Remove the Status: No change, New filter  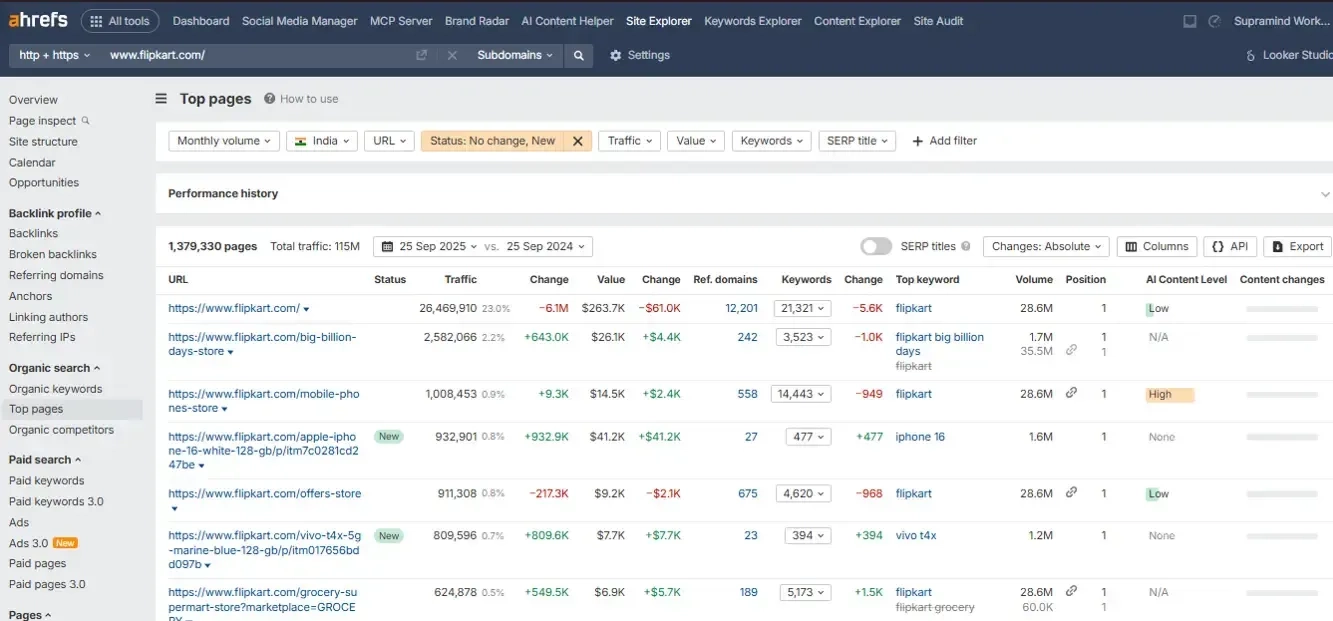[578, 141]
